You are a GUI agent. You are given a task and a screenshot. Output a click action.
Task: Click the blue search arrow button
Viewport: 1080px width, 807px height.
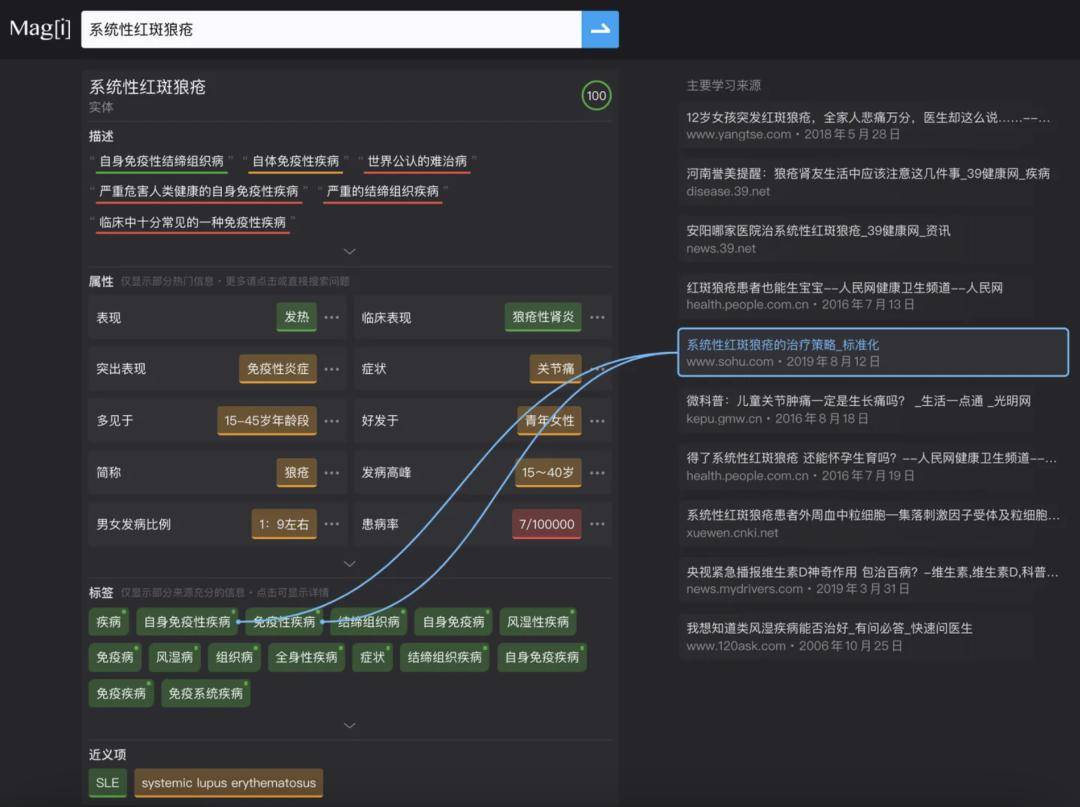(600, 30)
